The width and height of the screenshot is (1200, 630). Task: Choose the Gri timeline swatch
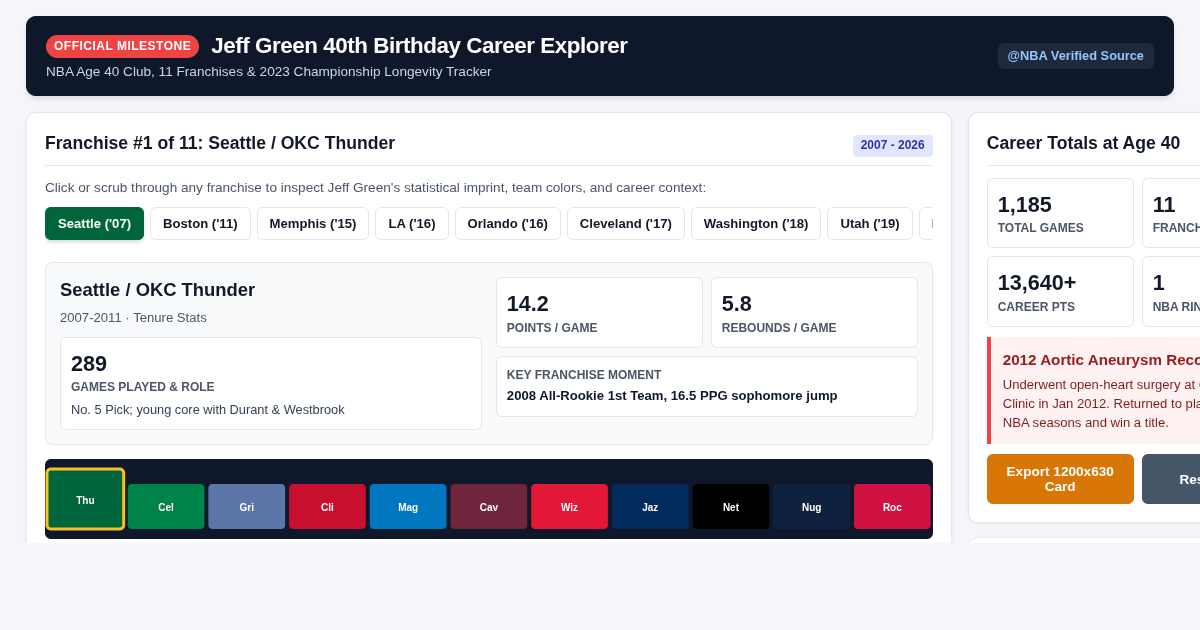click(x=247, y=507)
